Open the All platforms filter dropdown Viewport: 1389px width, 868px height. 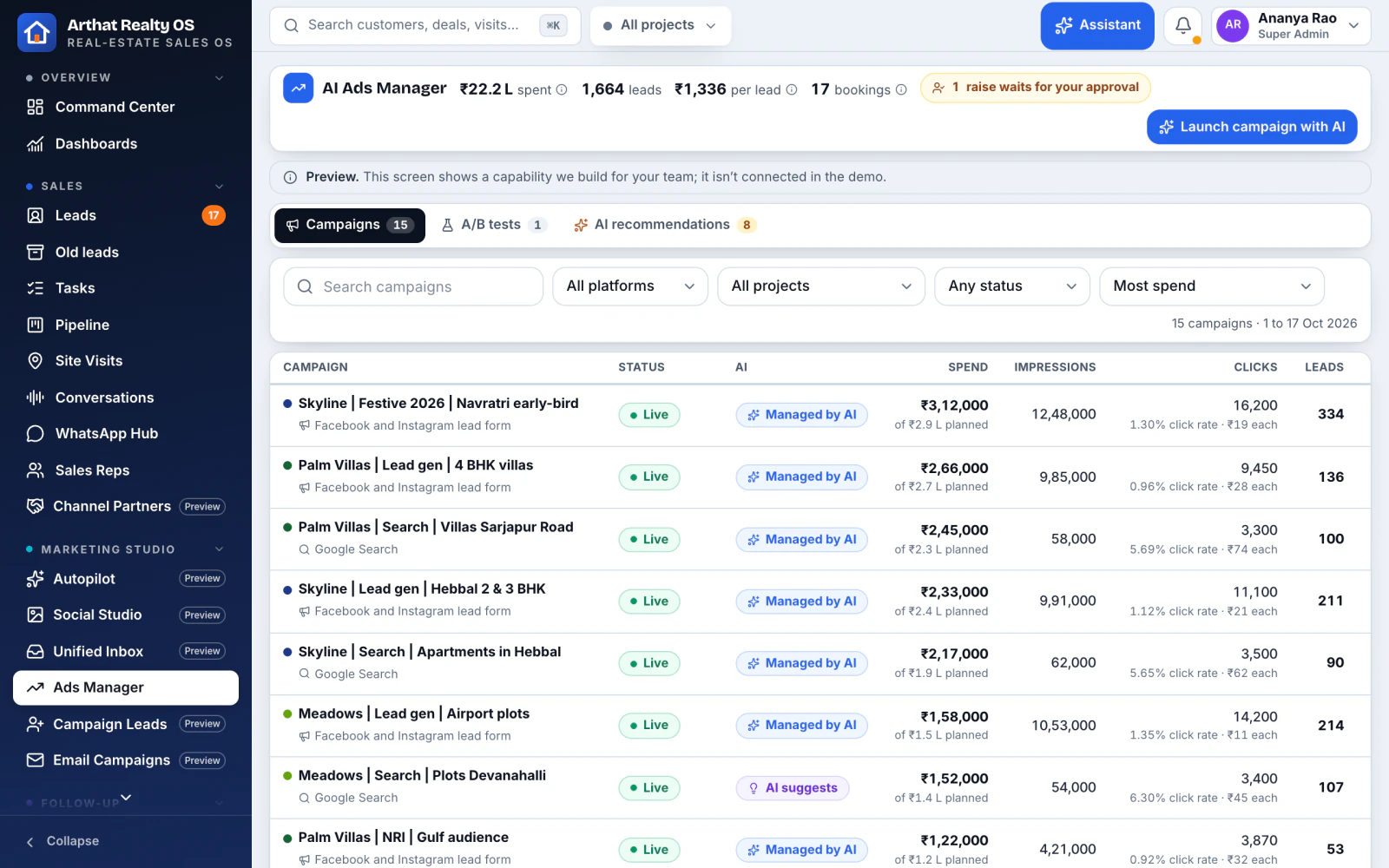630,286
